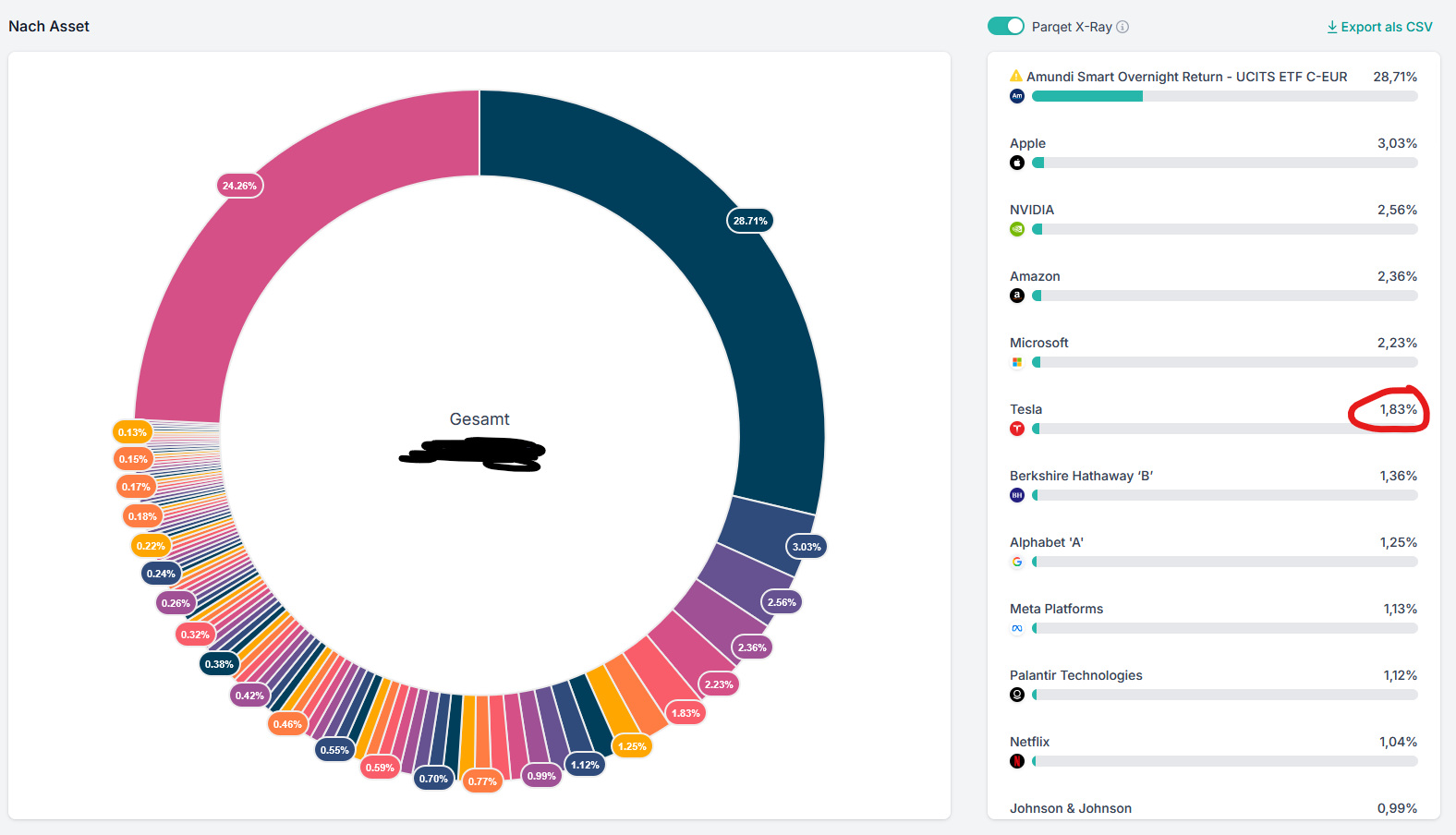Screen dimensions: 1456x835
Task: Click the Amundi allocation progress bar
Action: coord(1225,96)
